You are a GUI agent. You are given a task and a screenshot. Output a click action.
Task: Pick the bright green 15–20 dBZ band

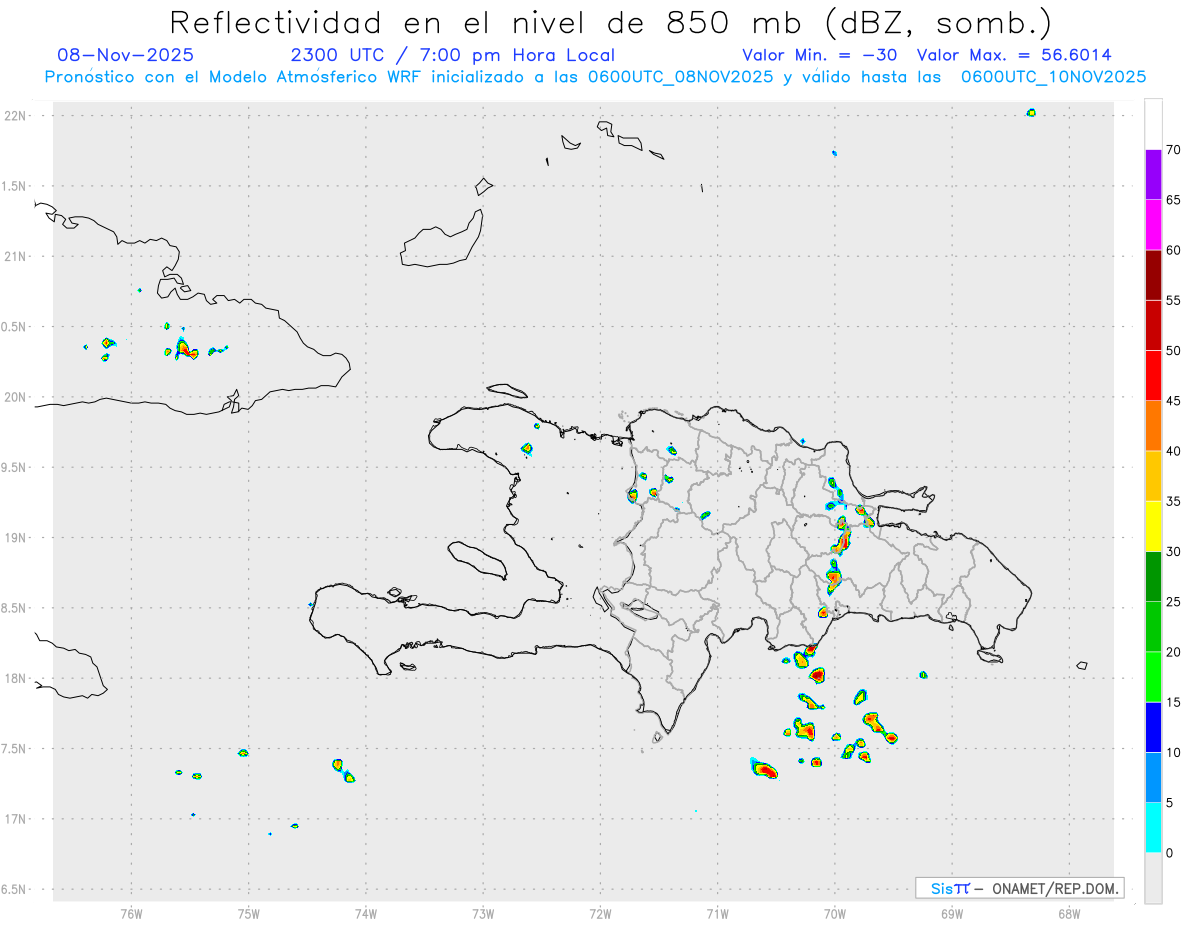(x=1153, y=677)
